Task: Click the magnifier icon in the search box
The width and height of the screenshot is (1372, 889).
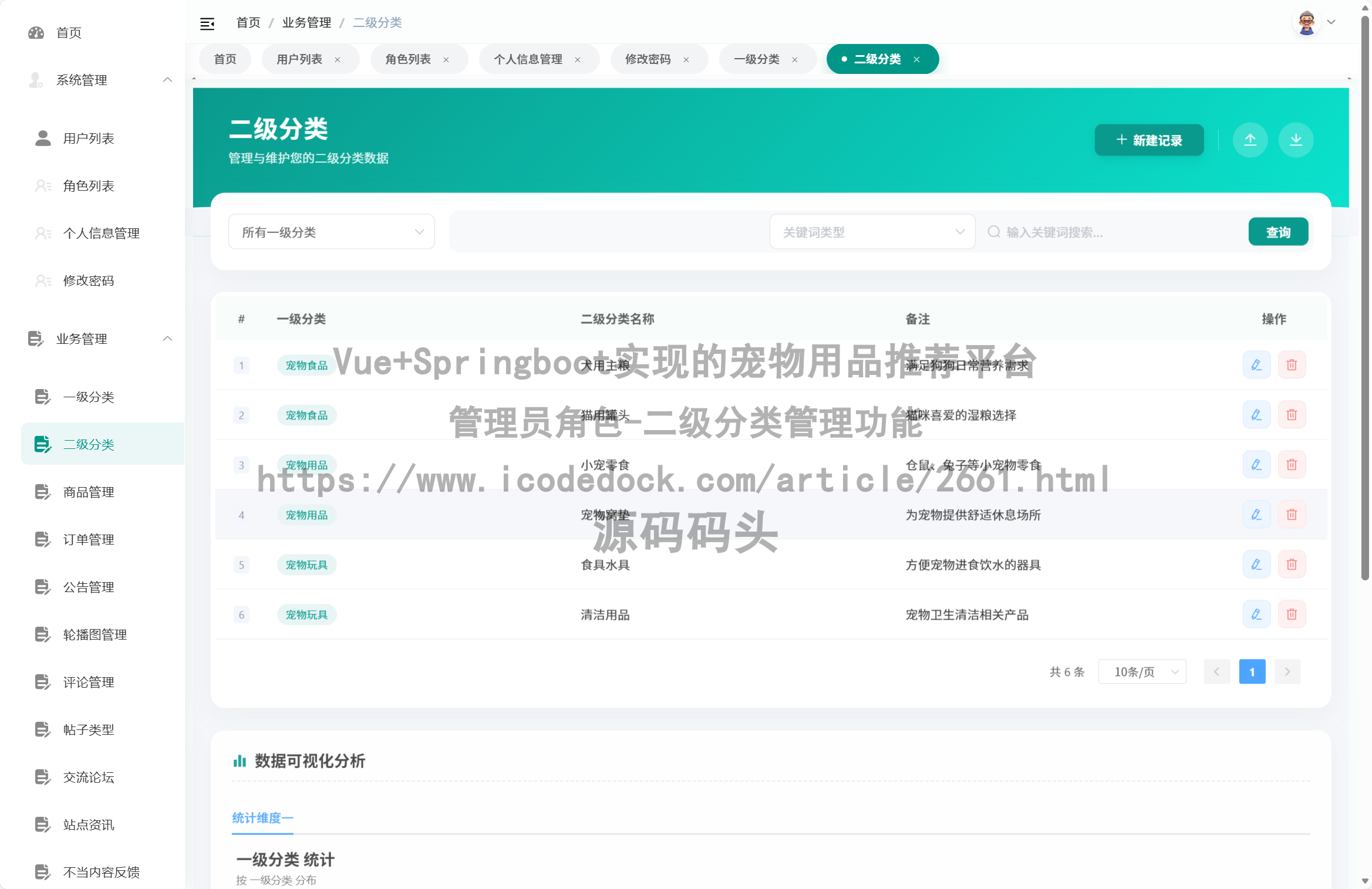Action: coord(993,232)
